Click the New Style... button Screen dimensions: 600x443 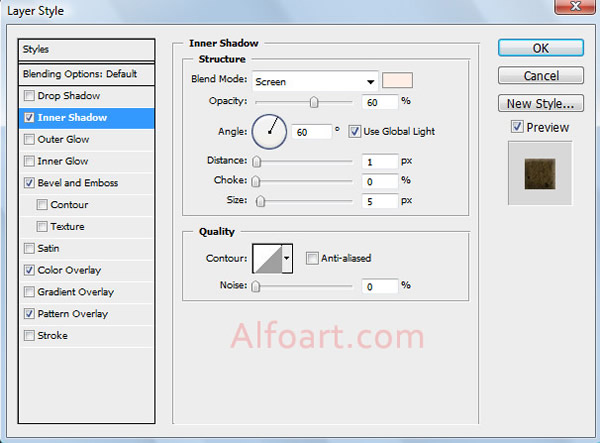(540, 103)
